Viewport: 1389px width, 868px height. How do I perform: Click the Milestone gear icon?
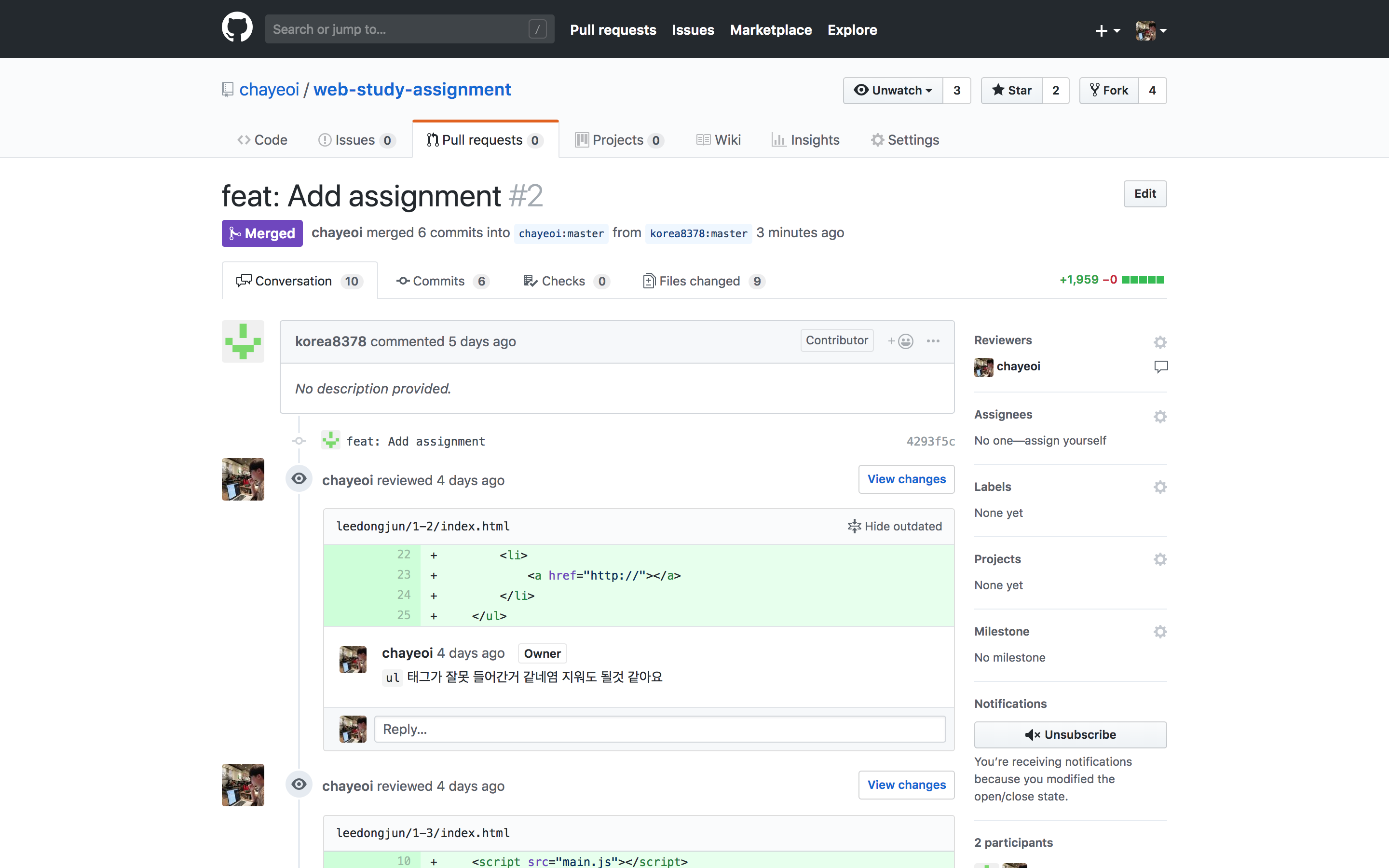click(x=1160, y=632)
